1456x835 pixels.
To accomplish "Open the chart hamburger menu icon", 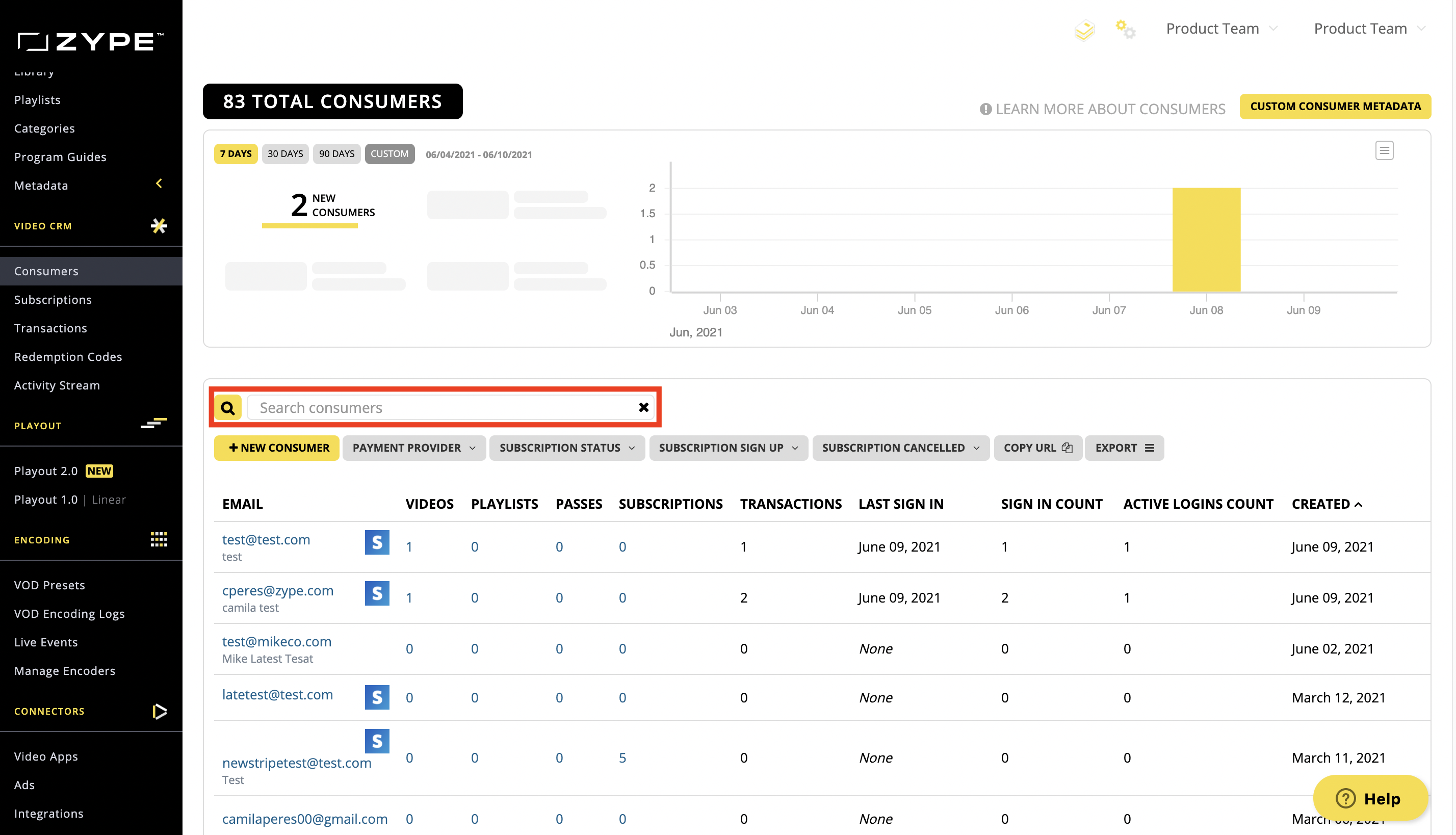I will tap(1384, 151).
